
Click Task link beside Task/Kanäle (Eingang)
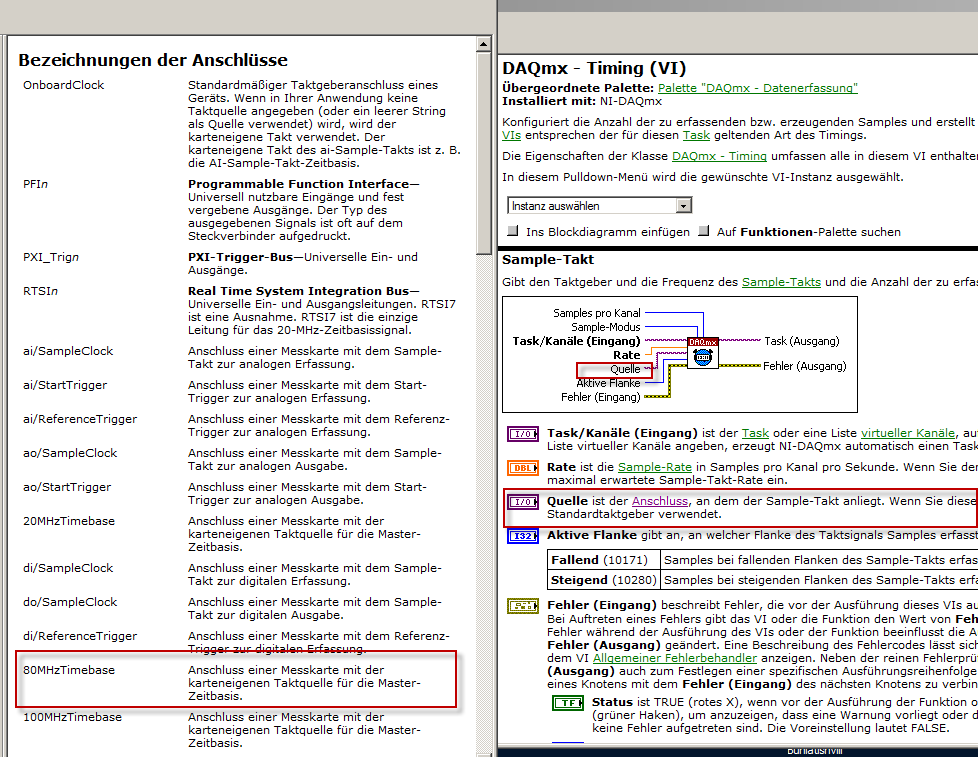click(755, 433)
